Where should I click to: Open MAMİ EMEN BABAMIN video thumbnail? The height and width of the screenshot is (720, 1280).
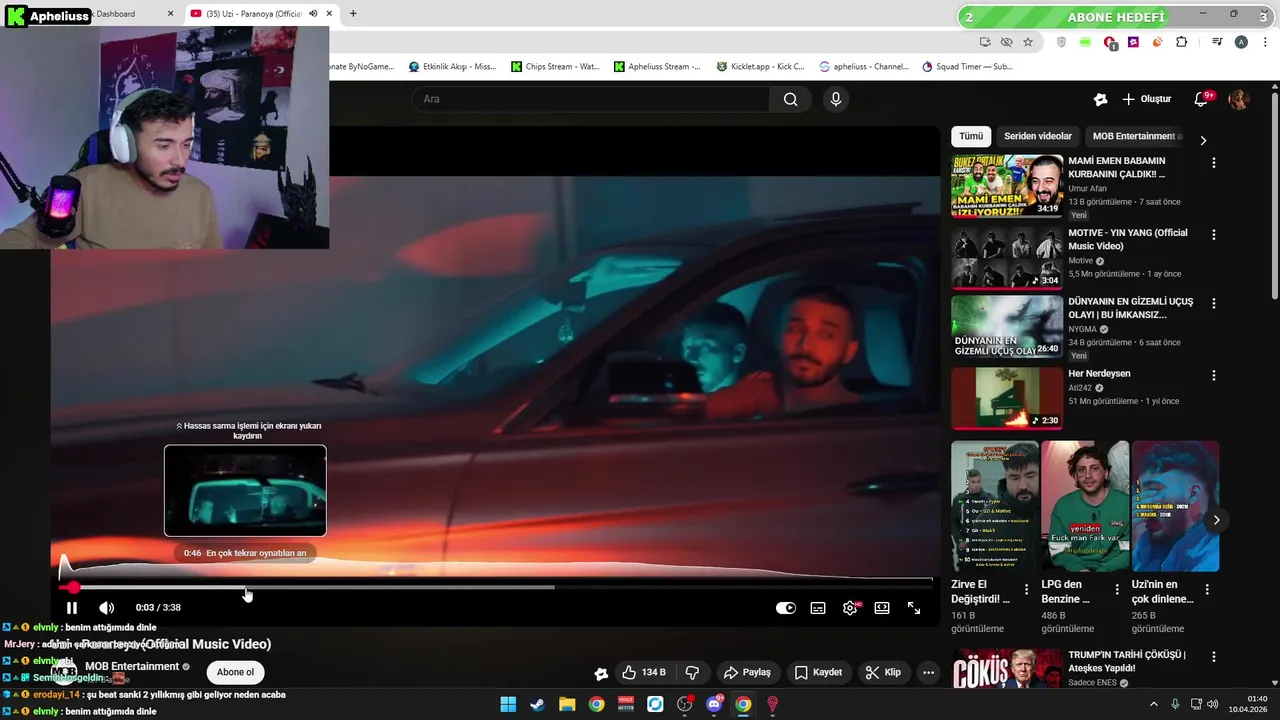[x=1007, y=186]
